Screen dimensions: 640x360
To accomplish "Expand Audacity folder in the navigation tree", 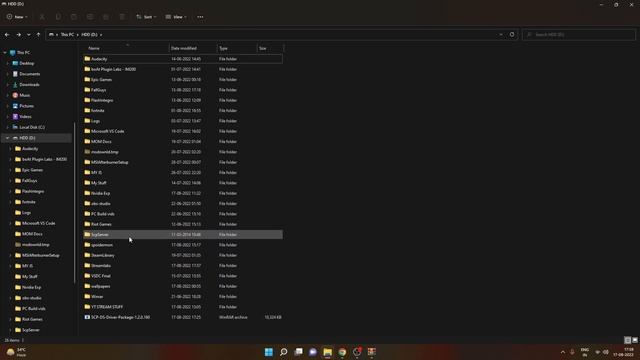I will point(10,149).
